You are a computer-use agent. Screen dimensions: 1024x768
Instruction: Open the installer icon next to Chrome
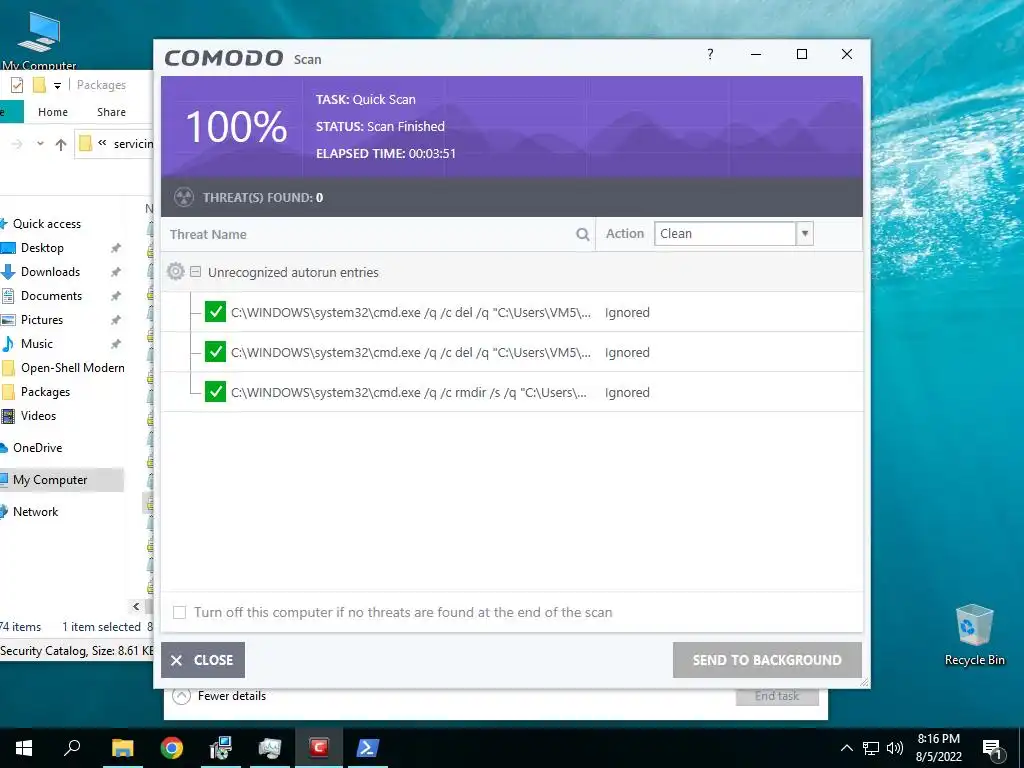tap(221, 748)
